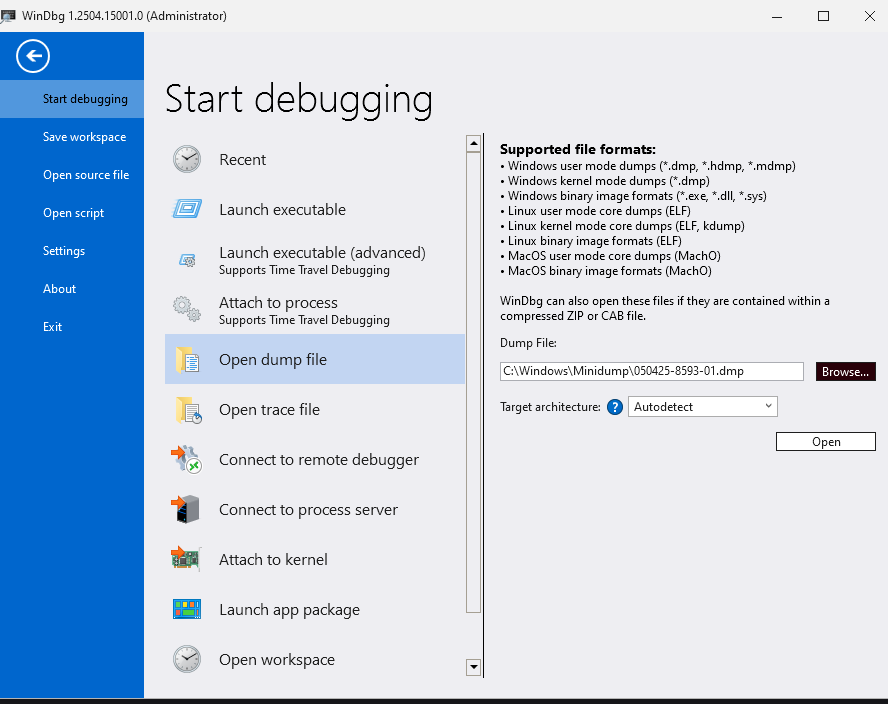Close the WinDbg window
Screen dimensions: 888x704
click(870, 16)
